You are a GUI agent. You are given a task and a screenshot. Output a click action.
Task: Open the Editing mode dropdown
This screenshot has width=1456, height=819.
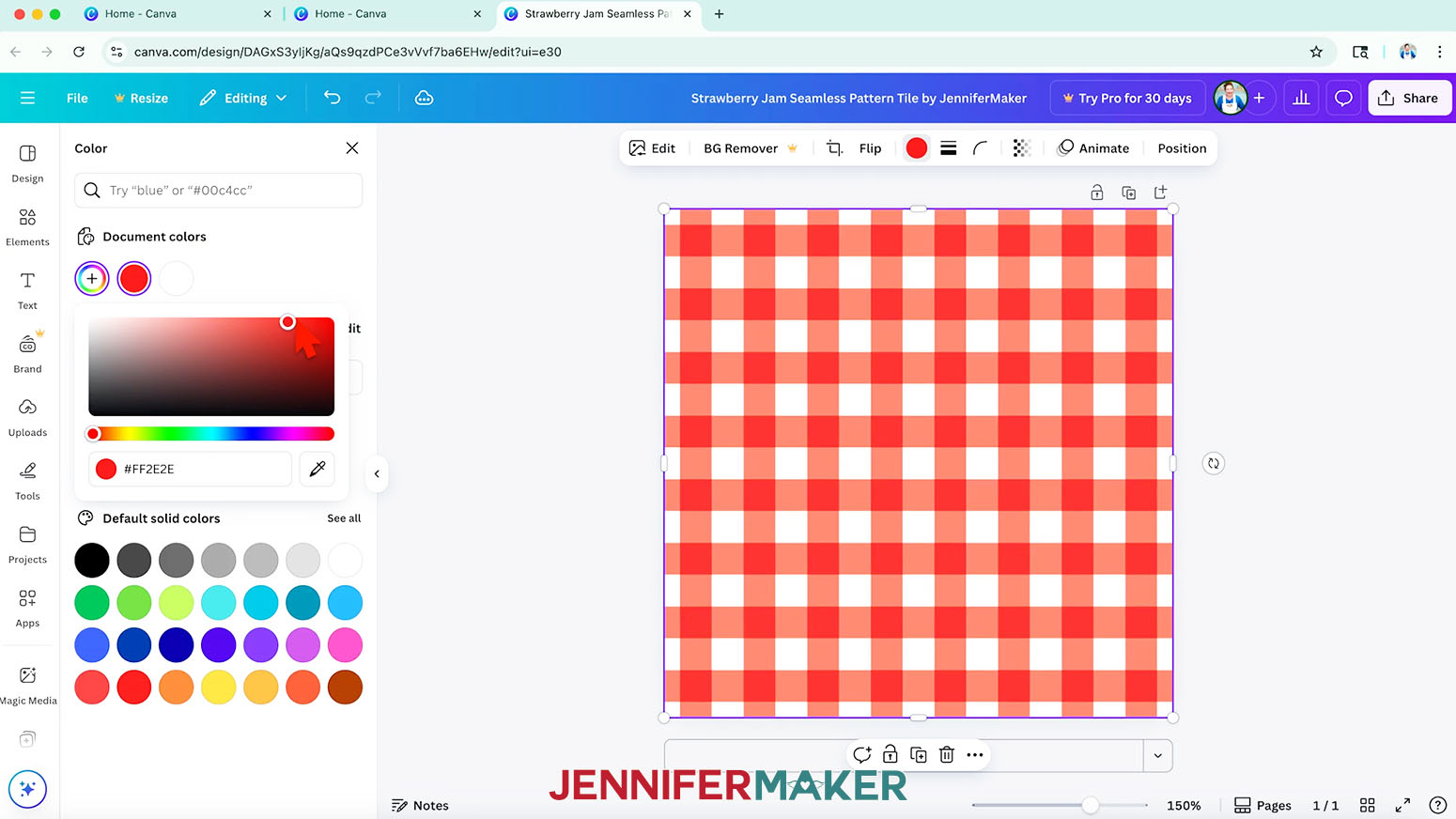(243, 98)
